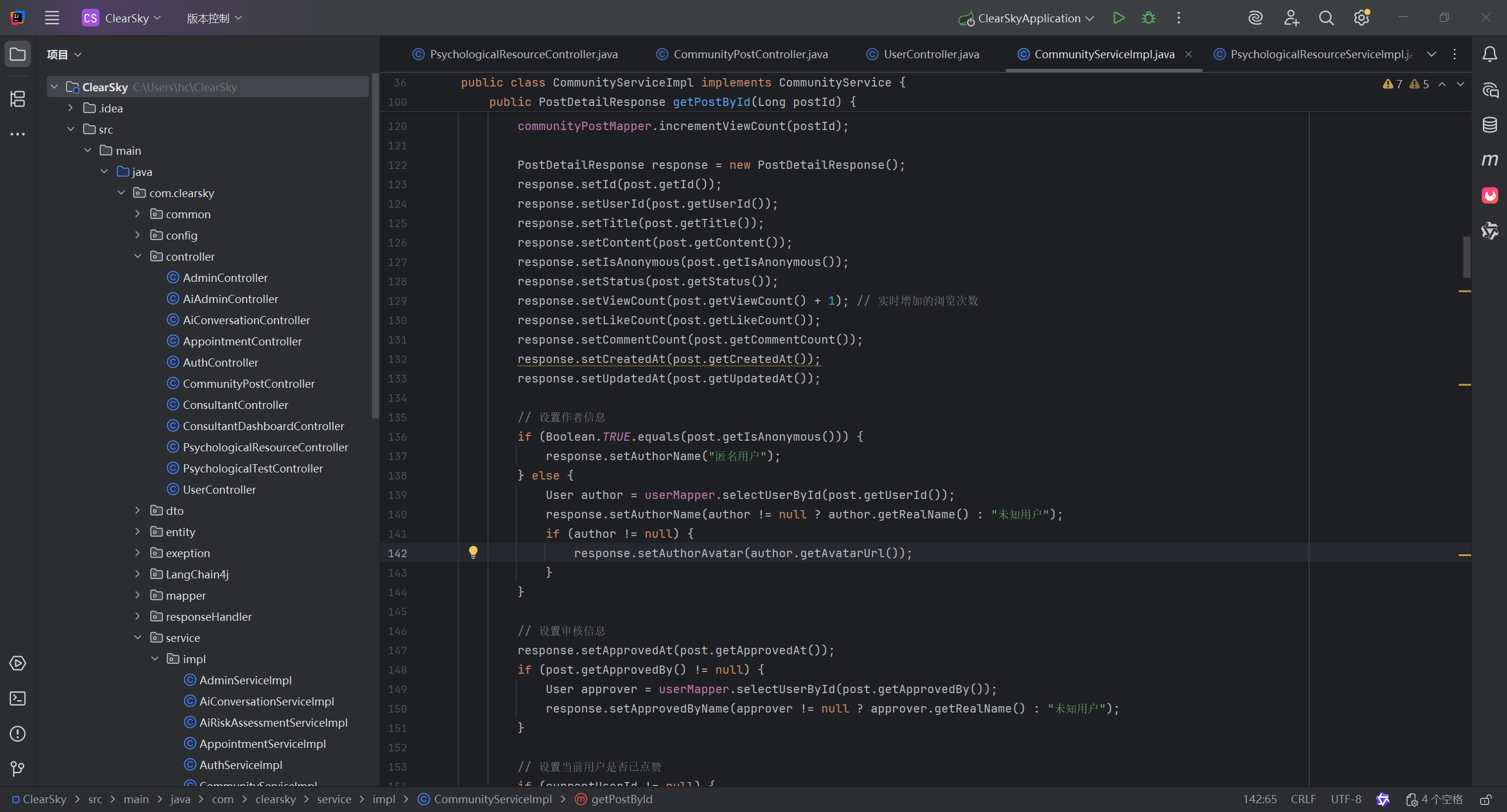The image size is (1507, 812).
Task: Click the yellow light bulb quick-fix icon
Action: pos(473,552)
